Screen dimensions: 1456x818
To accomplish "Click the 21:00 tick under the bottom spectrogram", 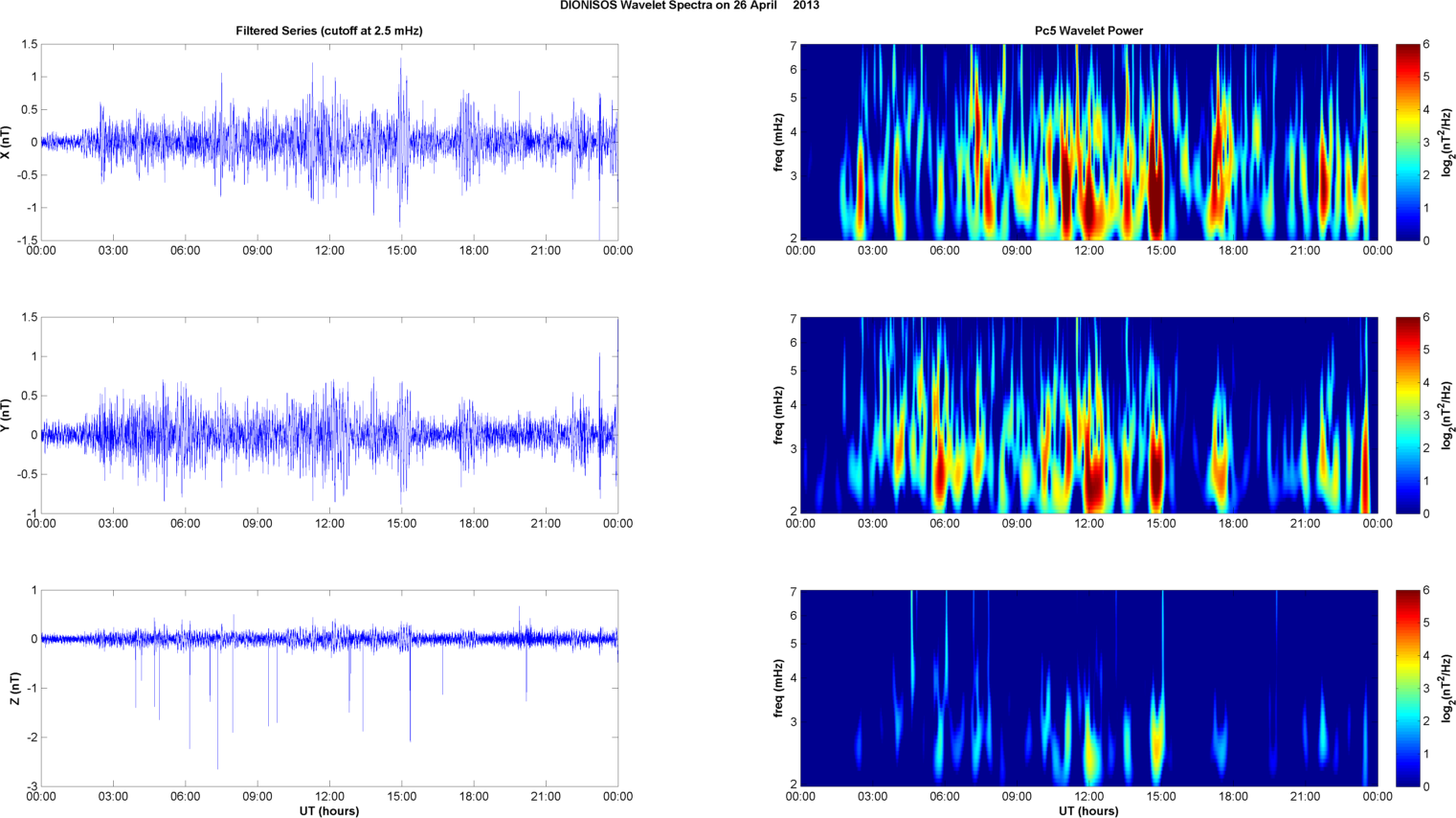I will (x=1306, y=797).
